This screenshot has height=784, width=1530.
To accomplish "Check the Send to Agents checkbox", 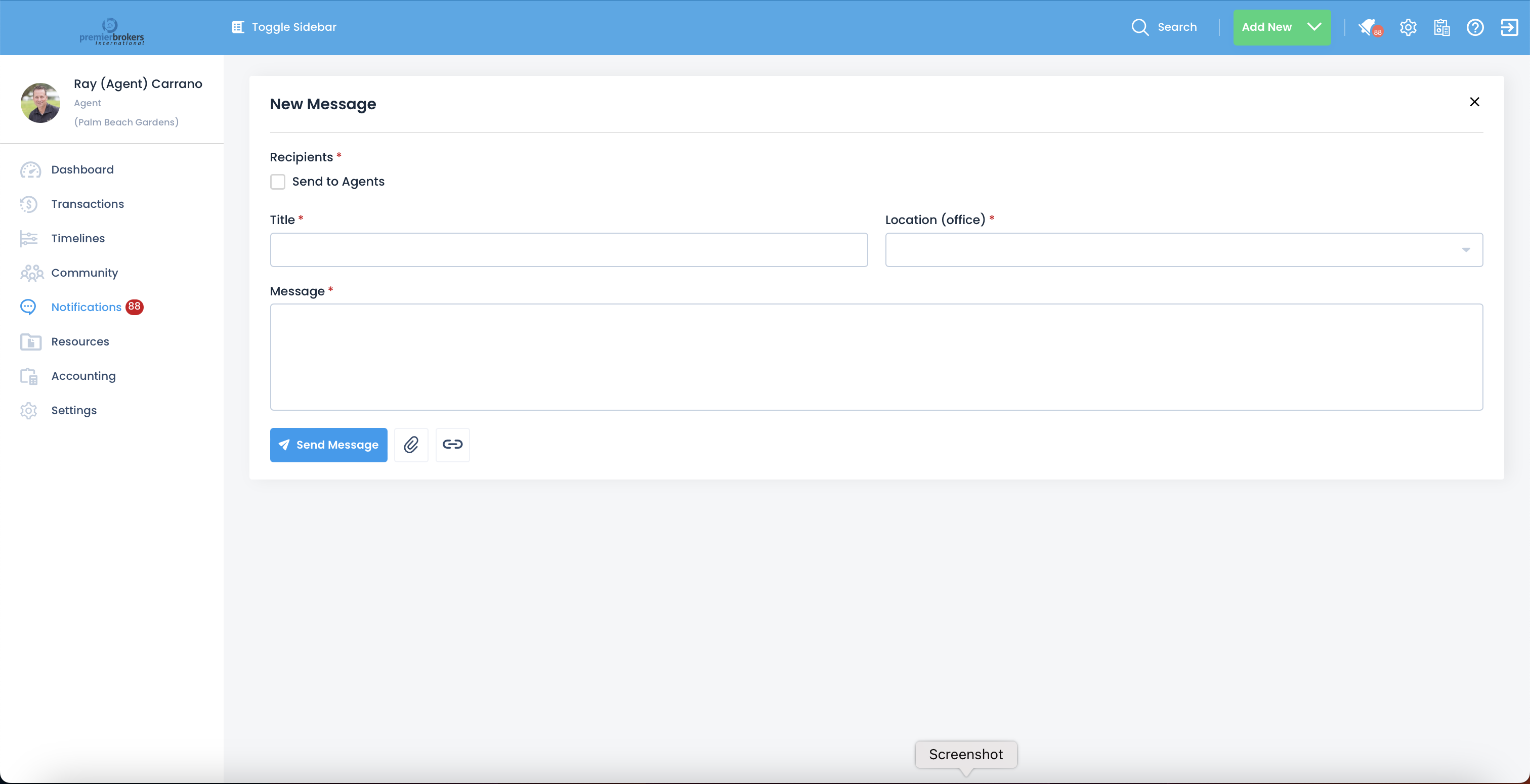I will pos(277,182).
